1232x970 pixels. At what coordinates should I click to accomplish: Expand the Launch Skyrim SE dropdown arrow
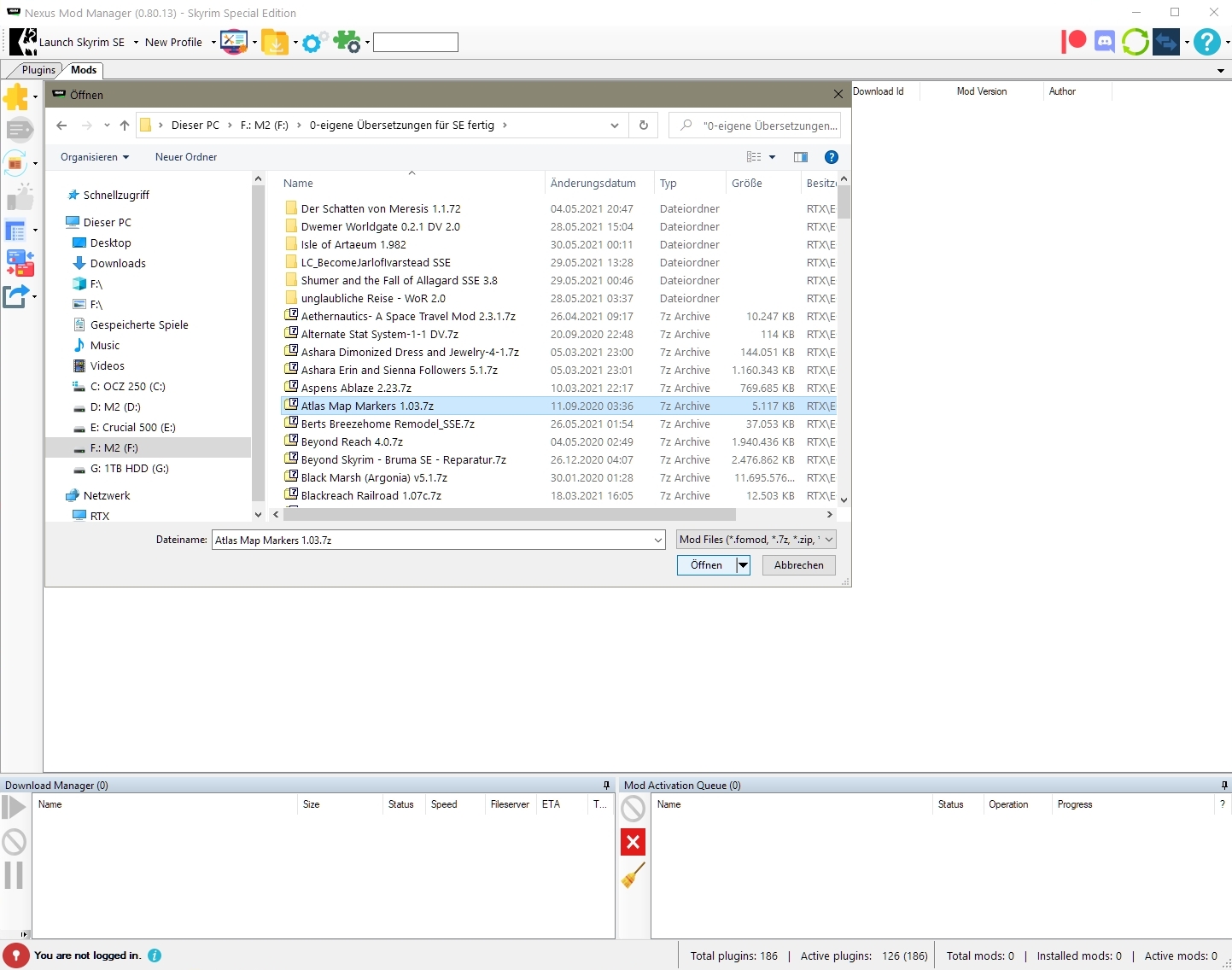click(x=136, y=43)
